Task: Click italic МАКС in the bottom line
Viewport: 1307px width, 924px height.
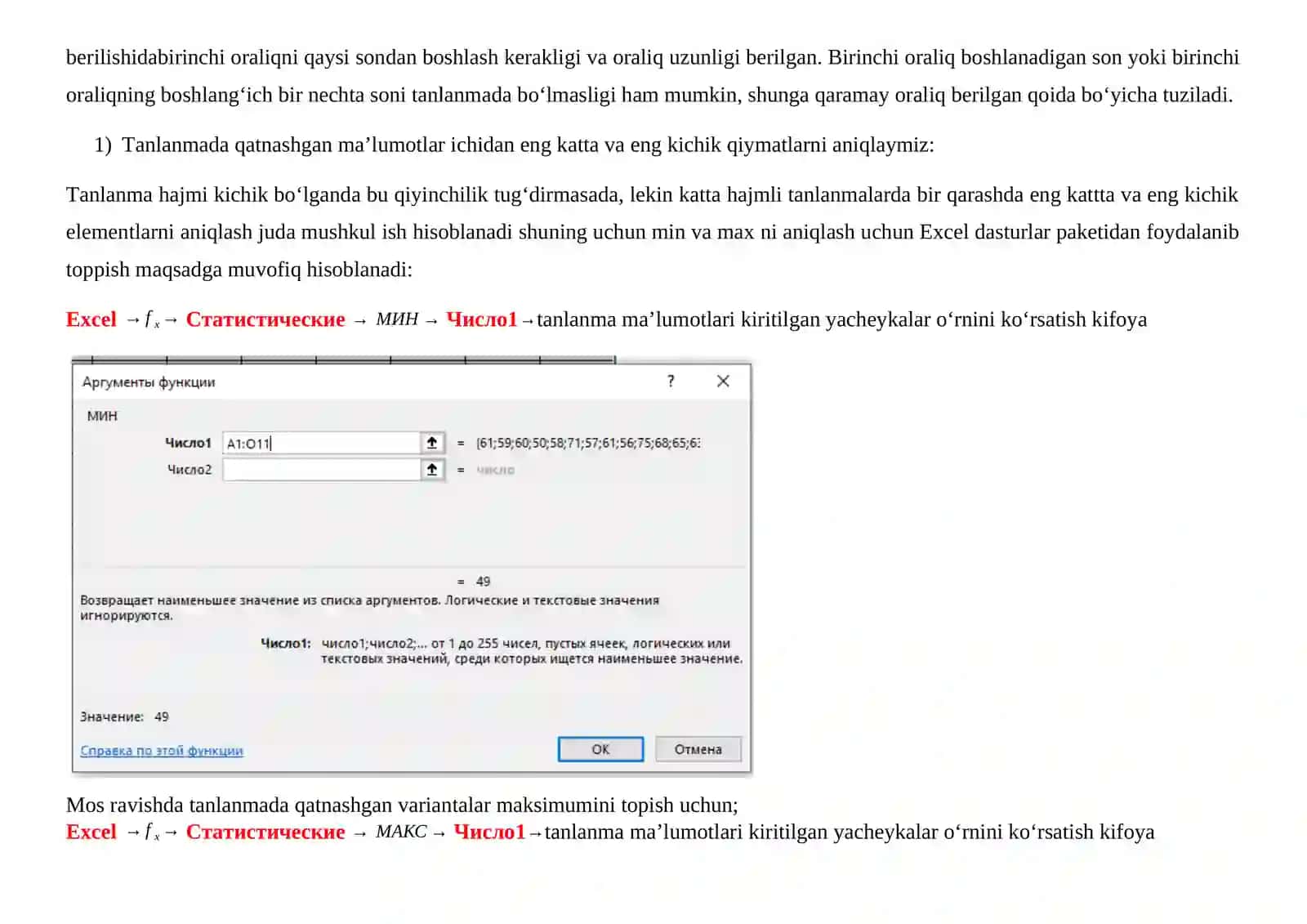Action: click(x=401, y=832)
